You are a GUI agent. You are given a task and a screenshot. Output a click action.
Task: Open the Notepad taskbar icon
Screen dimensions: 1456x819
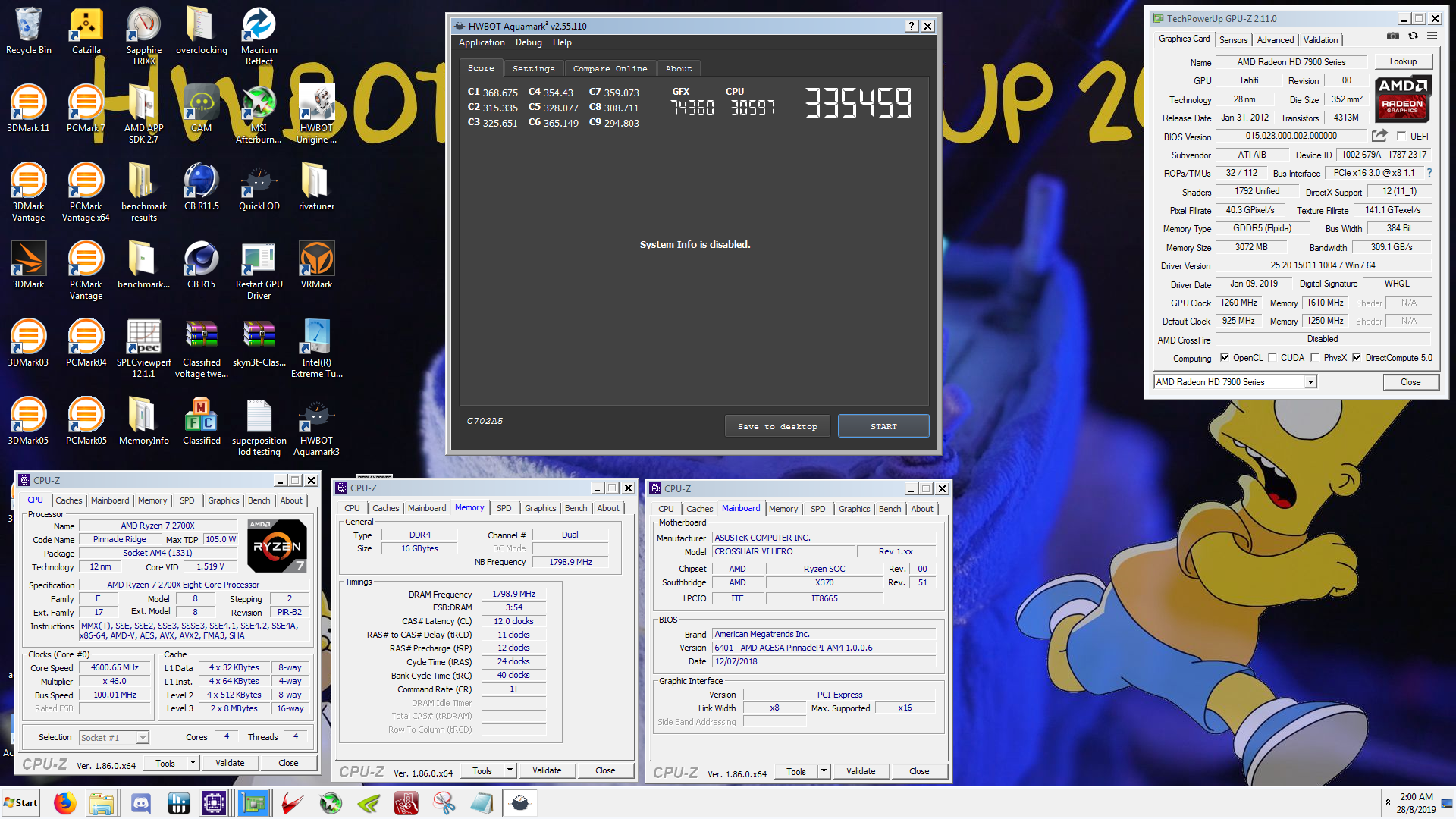pyautogui.click(x=482, y=802)
